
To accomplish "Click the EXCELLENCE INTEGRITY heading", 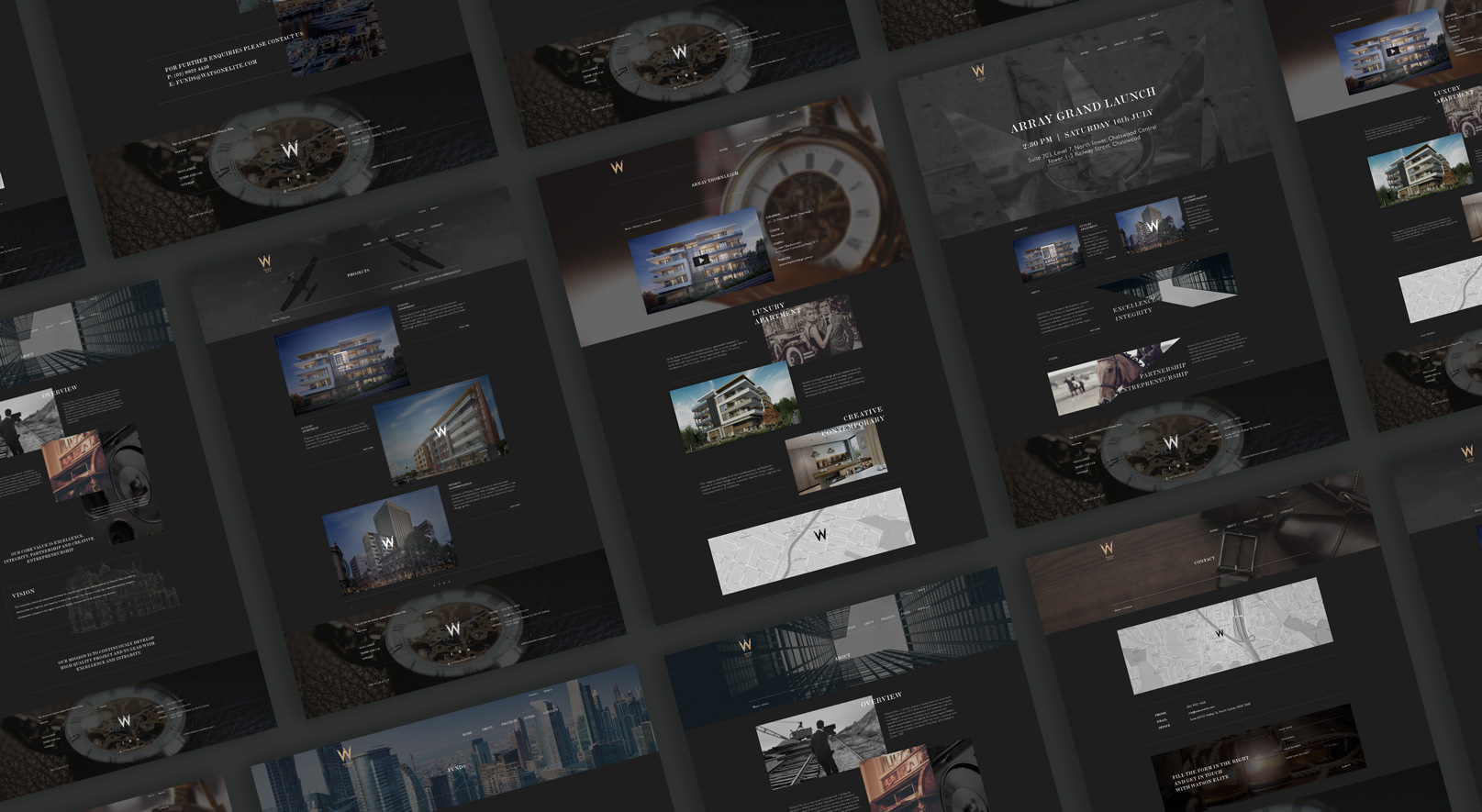I will coord(1135,308).
